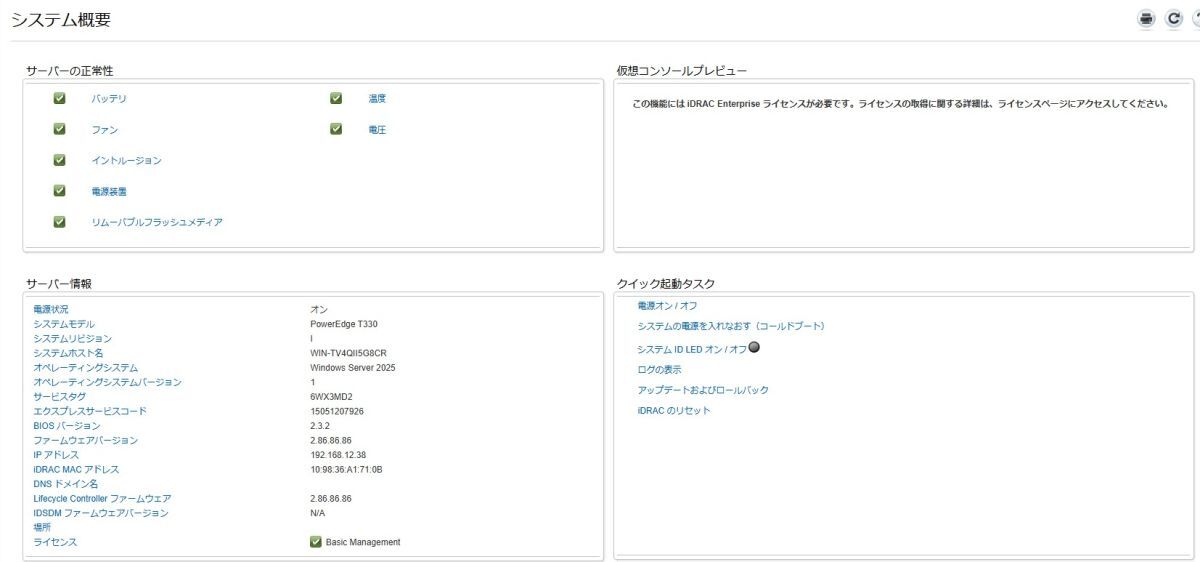Click the DNS ドメイン名 label
This screenshot has height=562, width=1200.
pos(65,484)
